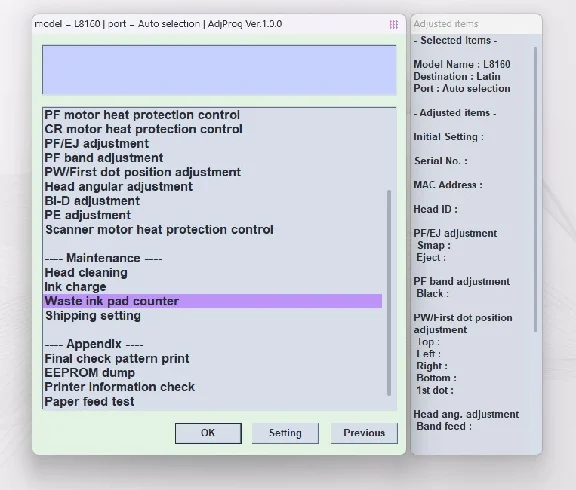Click the purple grip icon in title bar

coord(394,24)
